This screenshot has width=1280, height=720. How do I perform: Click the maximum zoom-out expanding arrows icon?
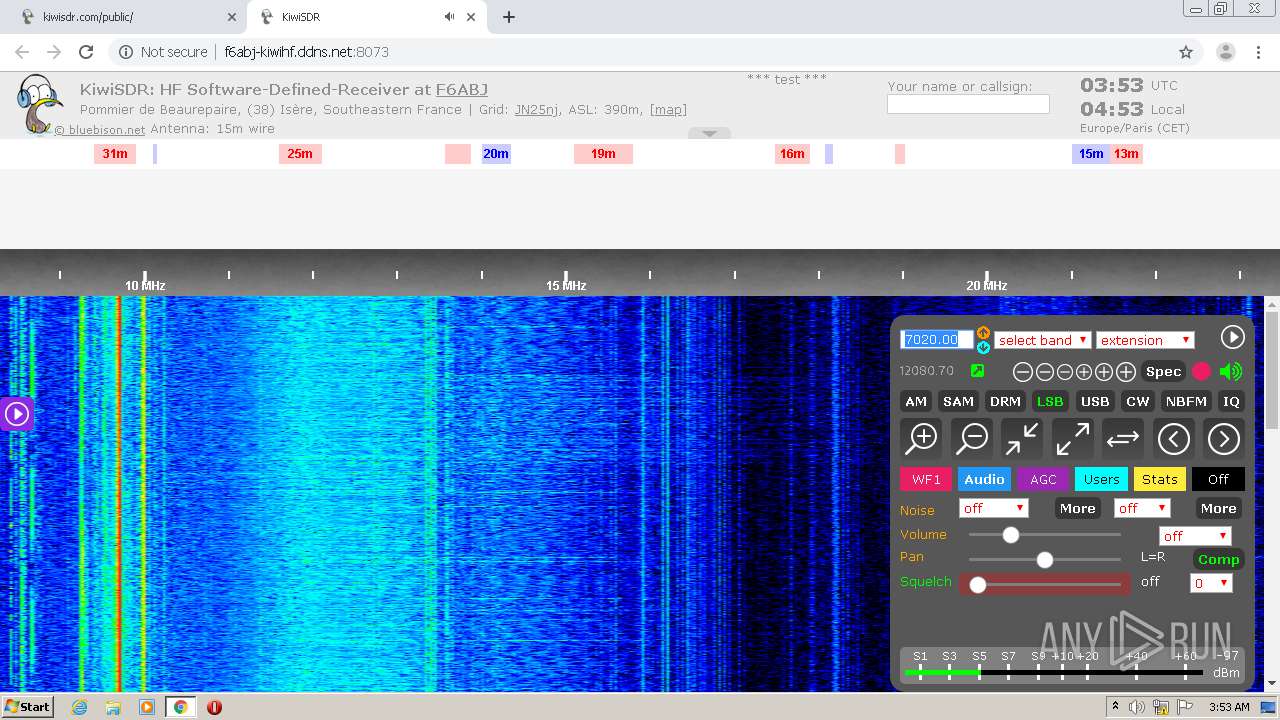(1072, 438)
